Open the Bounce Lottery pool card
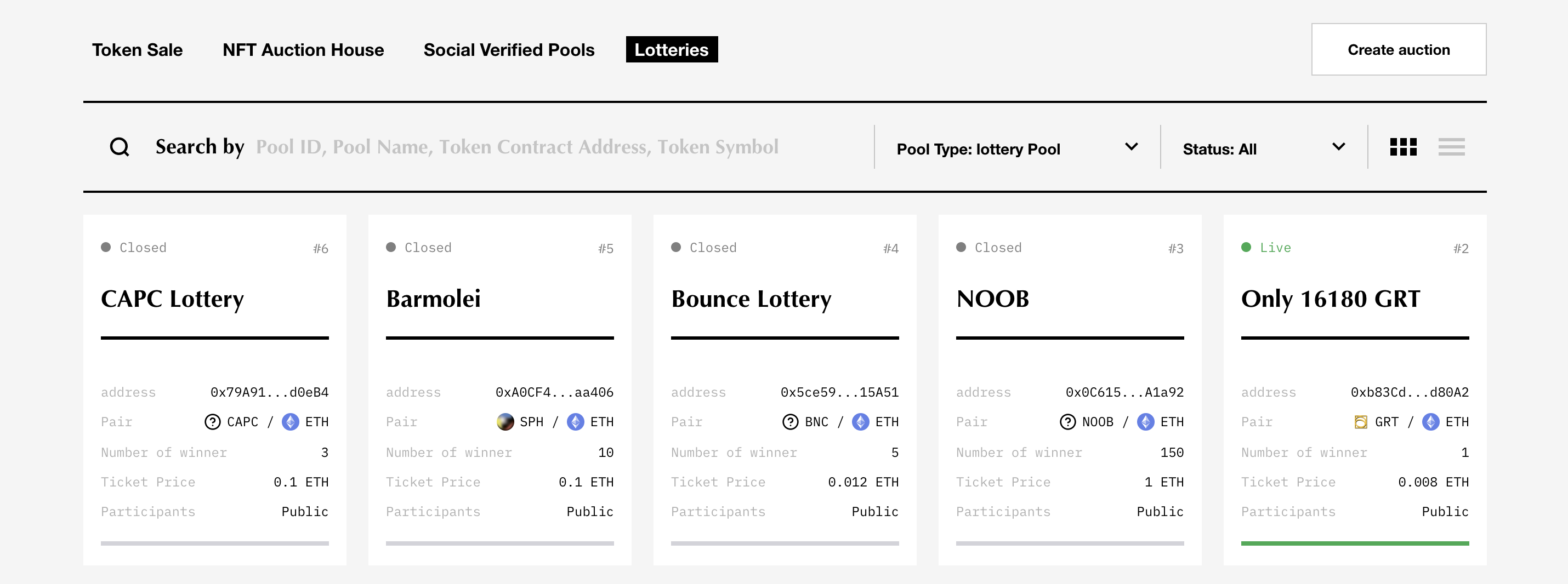This screenshot has height=584, width=1568. coord(751,299)
